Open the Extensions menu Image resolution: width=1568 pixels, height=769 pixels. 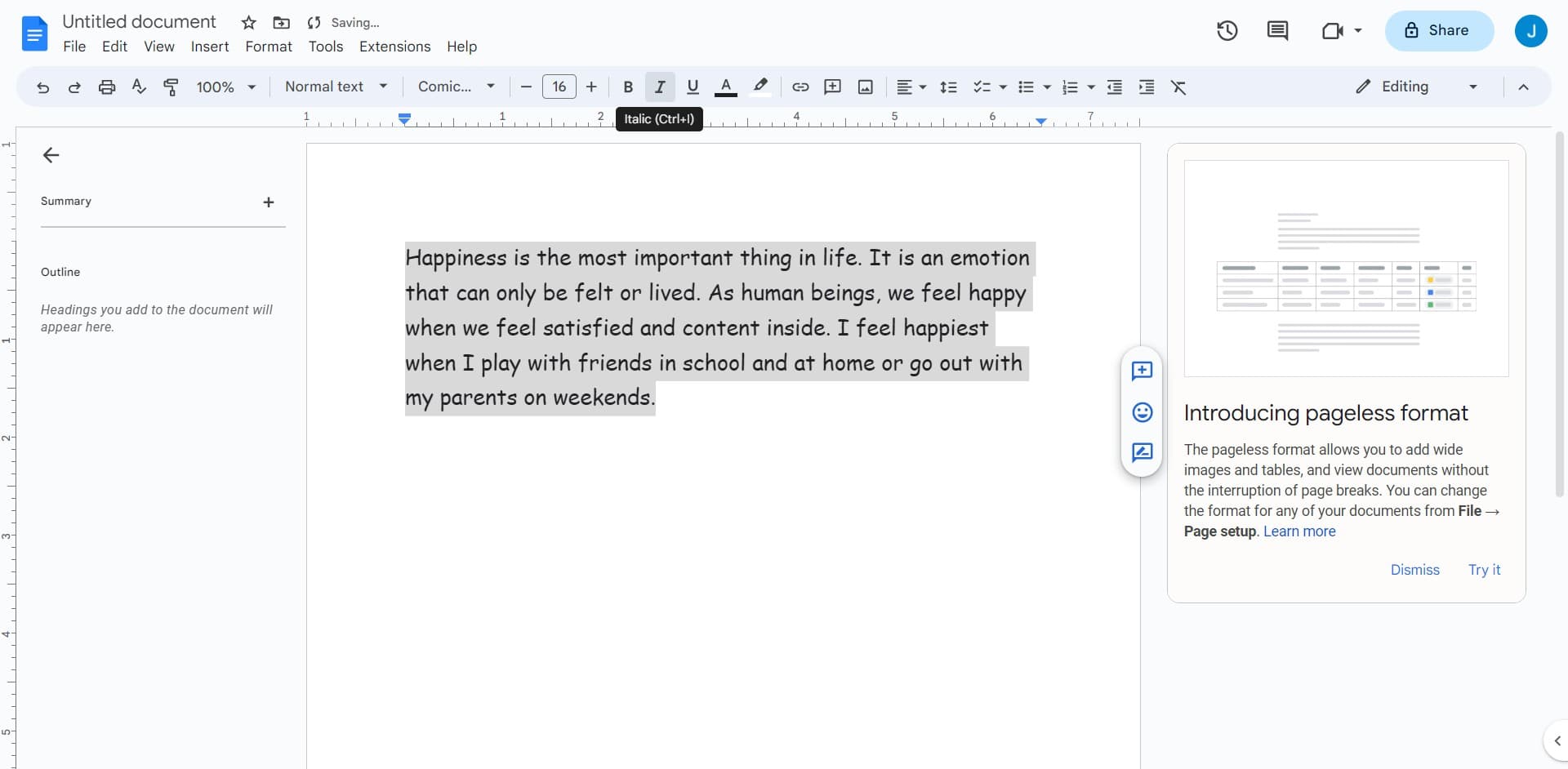[x=395, y=47]
